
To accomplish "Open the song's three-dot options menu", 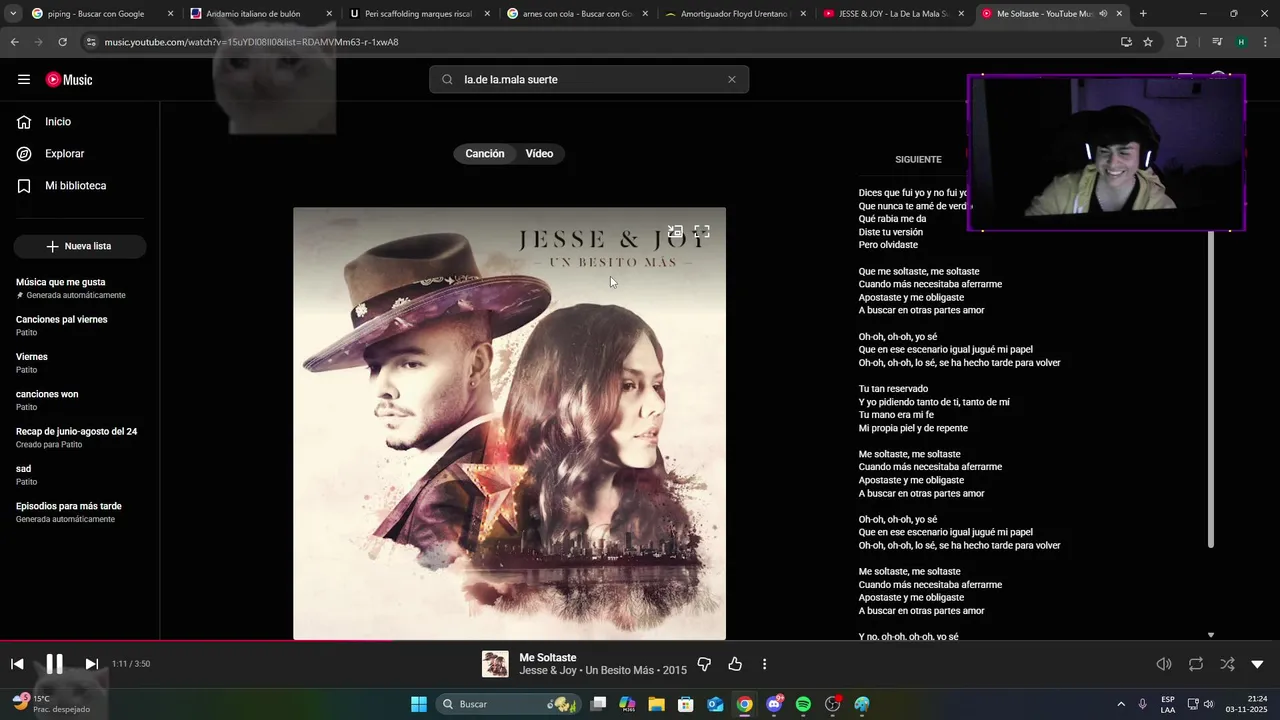I will [764, 664].
